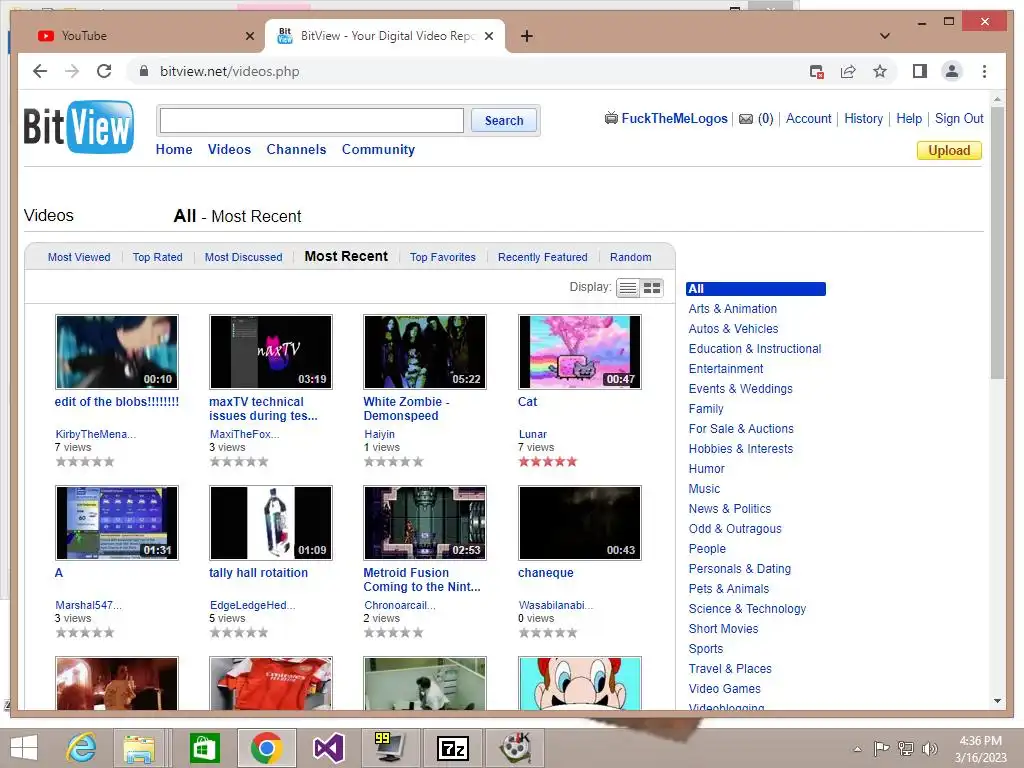Screen dimensions: 1024x768
Task: Switch to list display view
Action: 628,288
